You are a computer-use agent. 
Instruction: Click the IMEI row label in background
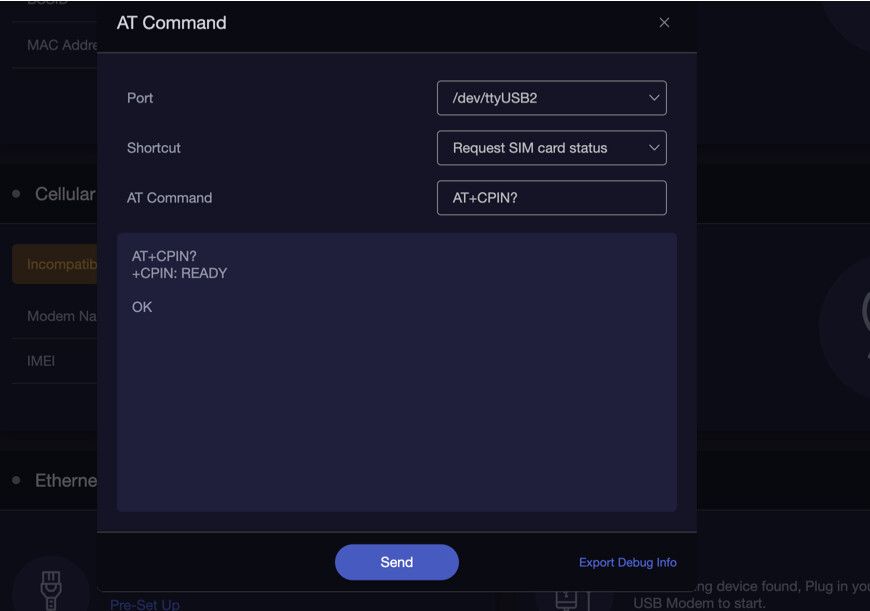41,361
